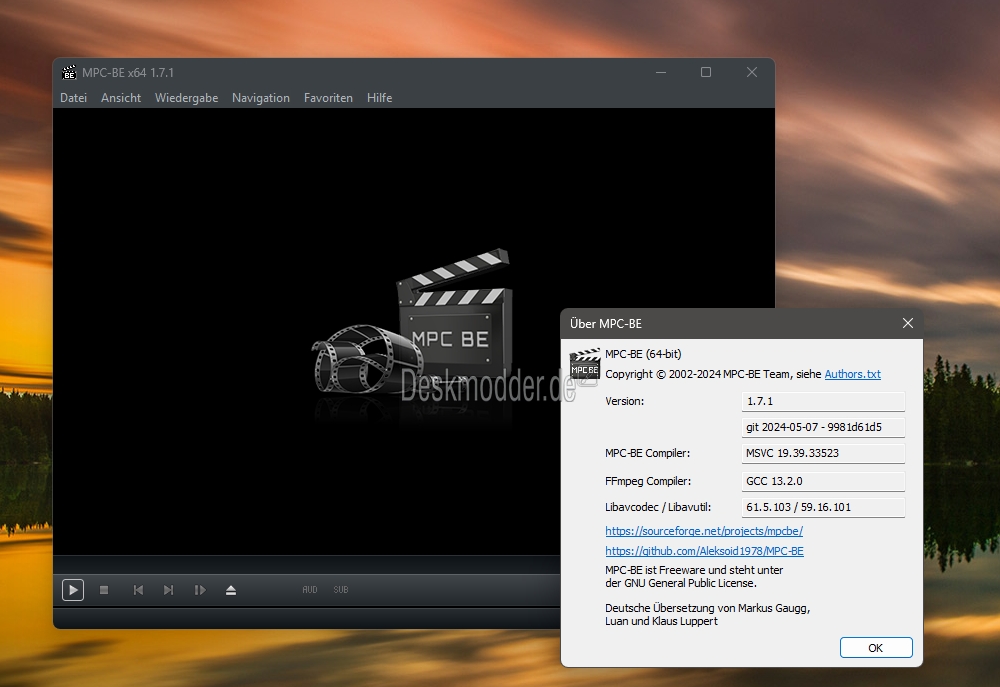Click the 'MPC-BE (64-bit)' text
This screenshot has height=687, width=1000.
(x=643, y=354)
